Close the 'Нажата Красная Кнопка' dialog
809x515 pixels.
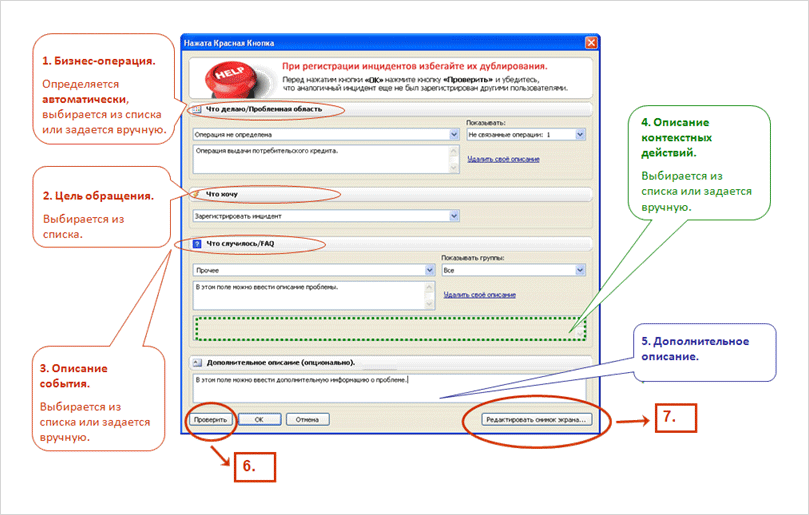tap(591, 43)
